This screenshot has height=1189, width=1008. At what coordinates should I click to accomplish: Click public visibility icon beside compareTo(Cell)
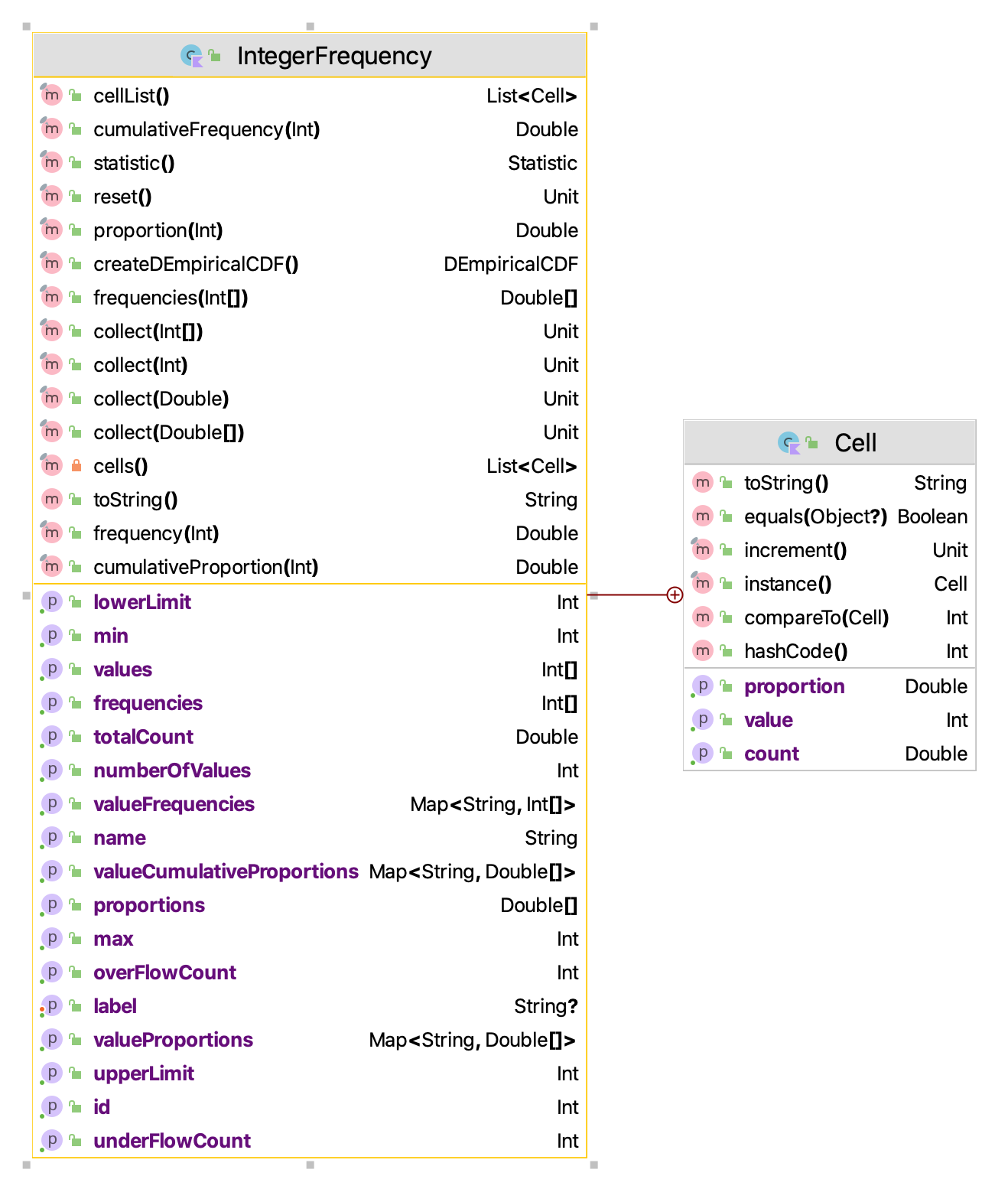click(727, 617)
